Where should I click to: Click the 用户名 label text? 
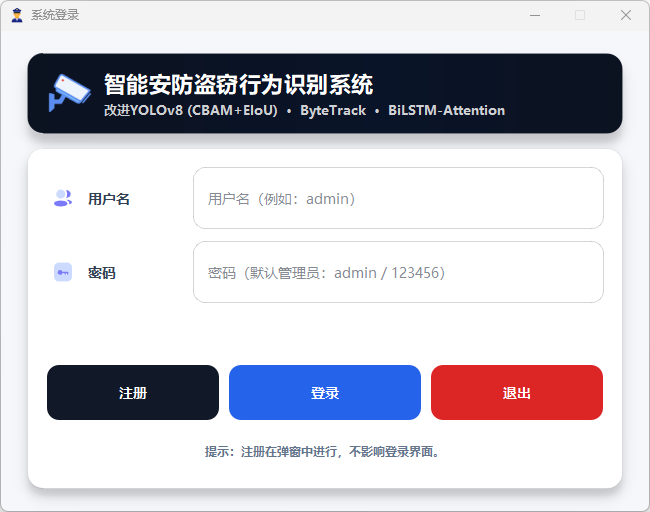109,199
